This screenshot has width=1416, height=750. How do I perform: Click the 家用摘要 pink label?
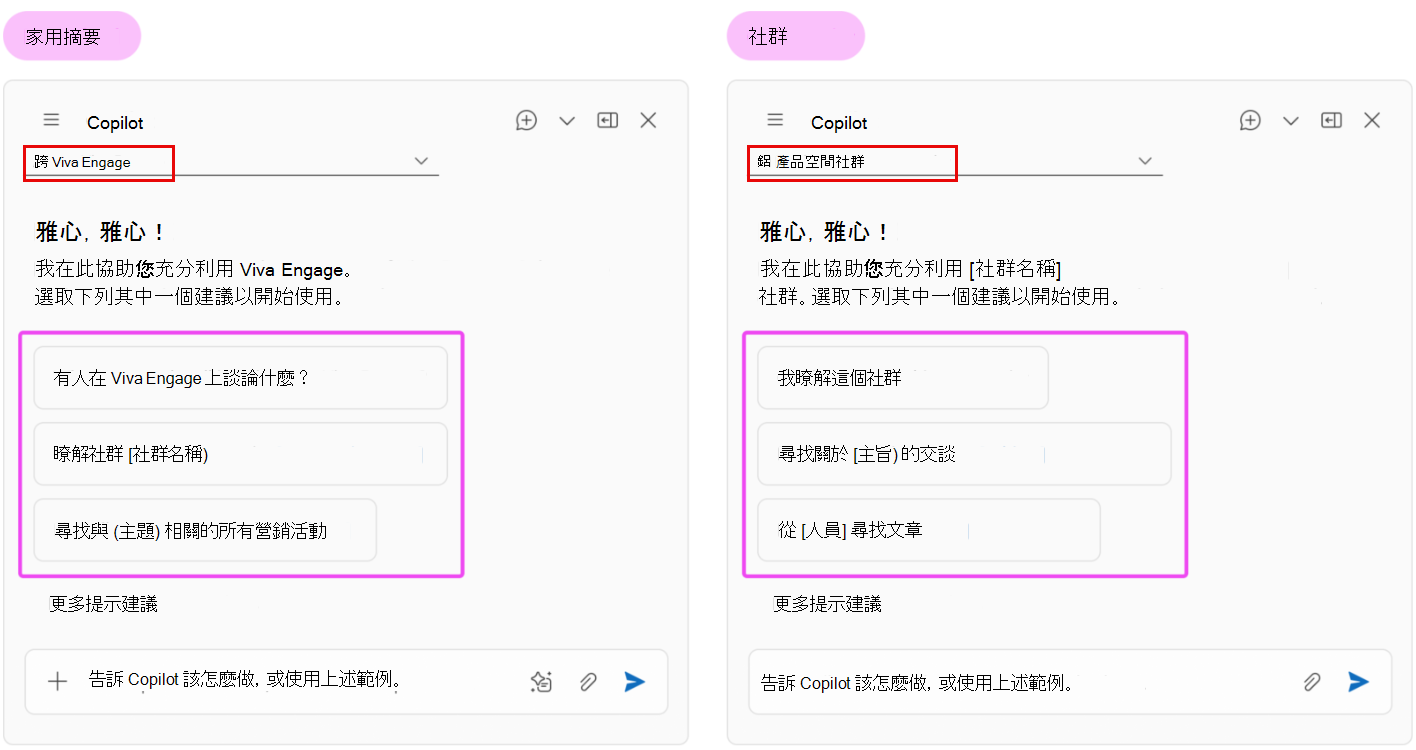point(72,36)
